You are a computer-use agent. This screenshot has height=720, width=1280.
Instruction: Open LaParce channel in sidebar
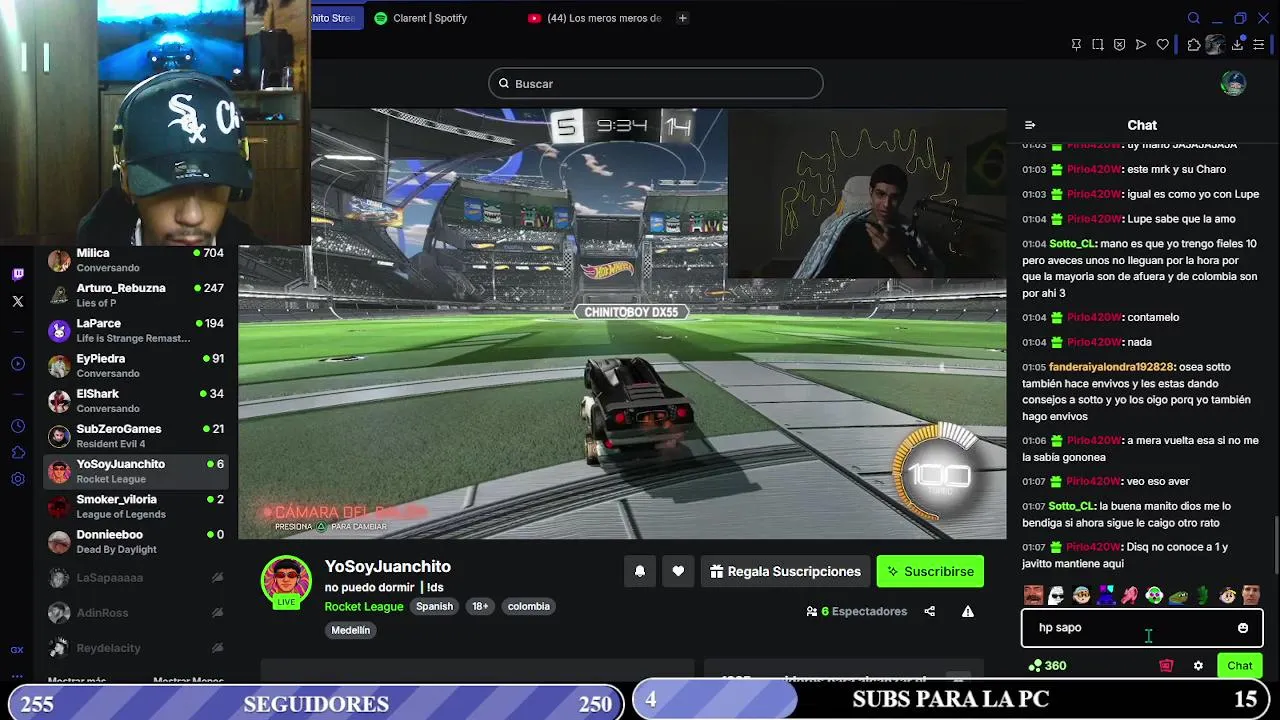coord(136,330)
